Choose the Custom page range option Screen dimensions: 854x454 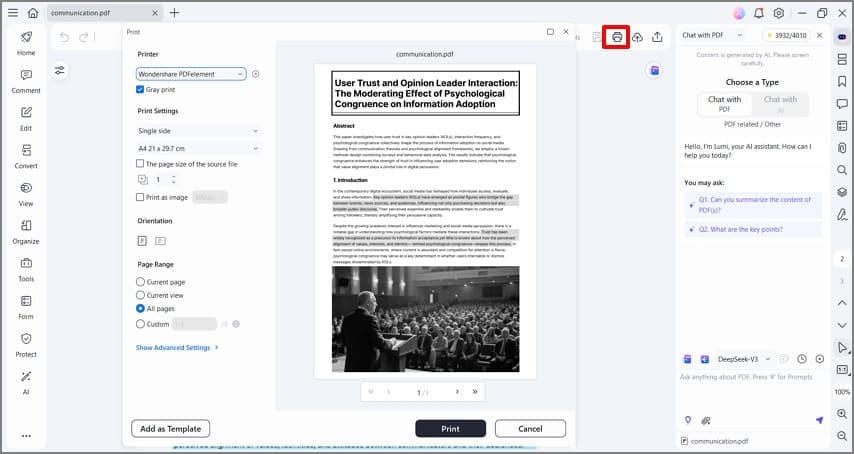(141, 324)
